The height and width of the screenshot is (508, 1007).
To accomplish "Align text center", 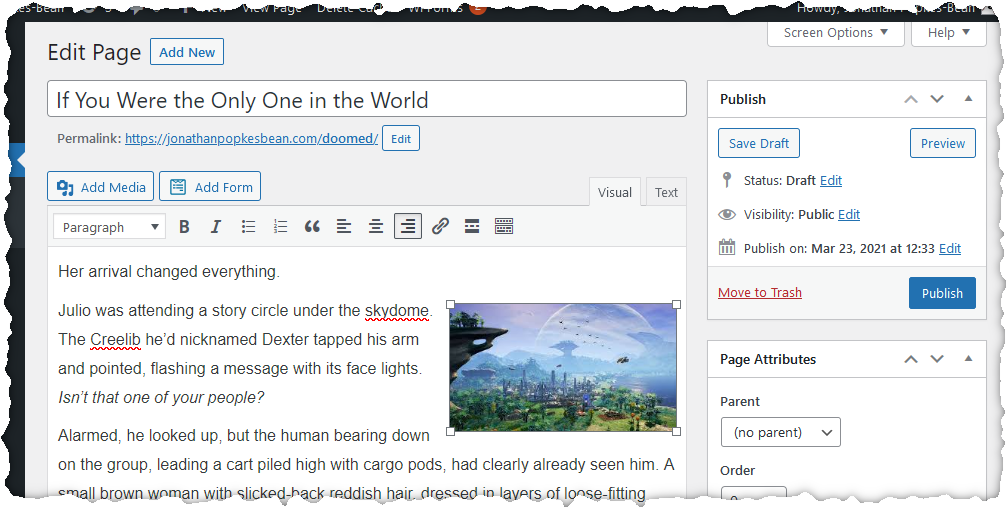I will coord(376,227).
